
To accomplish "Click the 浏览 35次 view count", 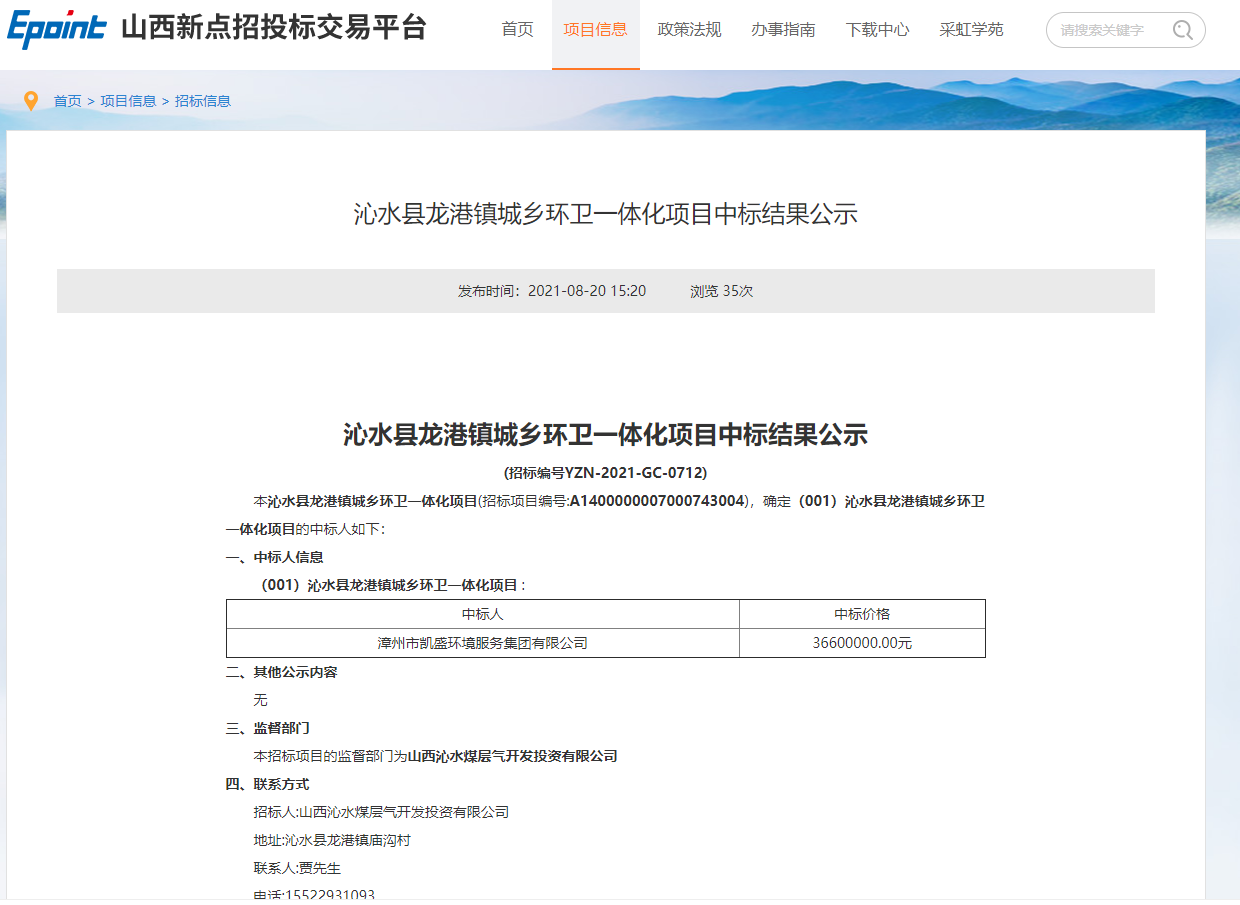I will [721, 291].
